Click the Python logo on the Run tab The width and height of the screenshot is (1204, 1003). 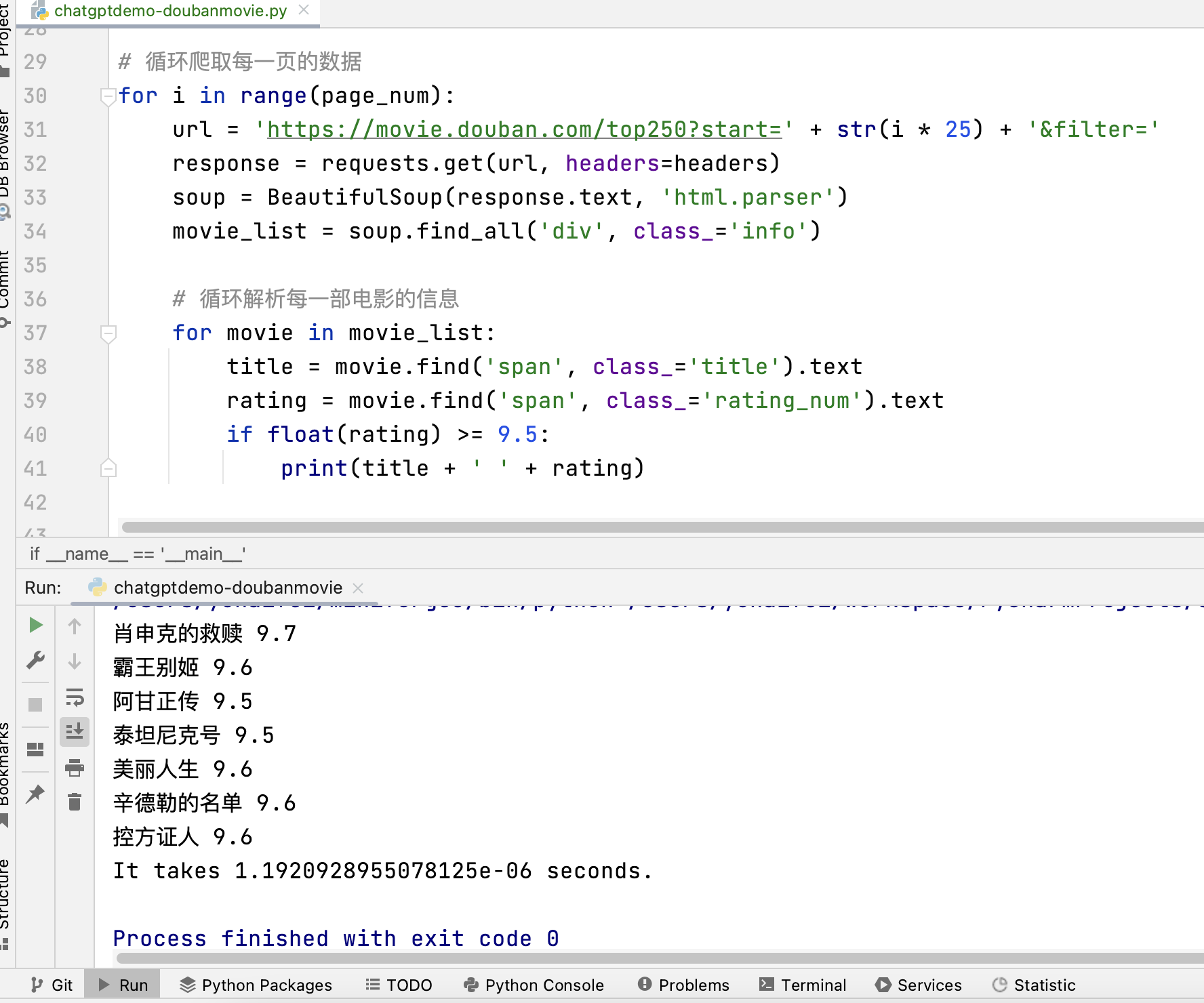point(98,587)
